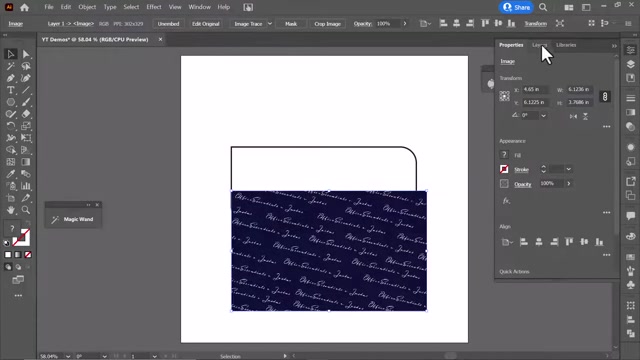Choose the Eyedropper tool
Image resolution: width=640 pixels, height=360 pixels.
pyautogui.click(x=11, y=174)
